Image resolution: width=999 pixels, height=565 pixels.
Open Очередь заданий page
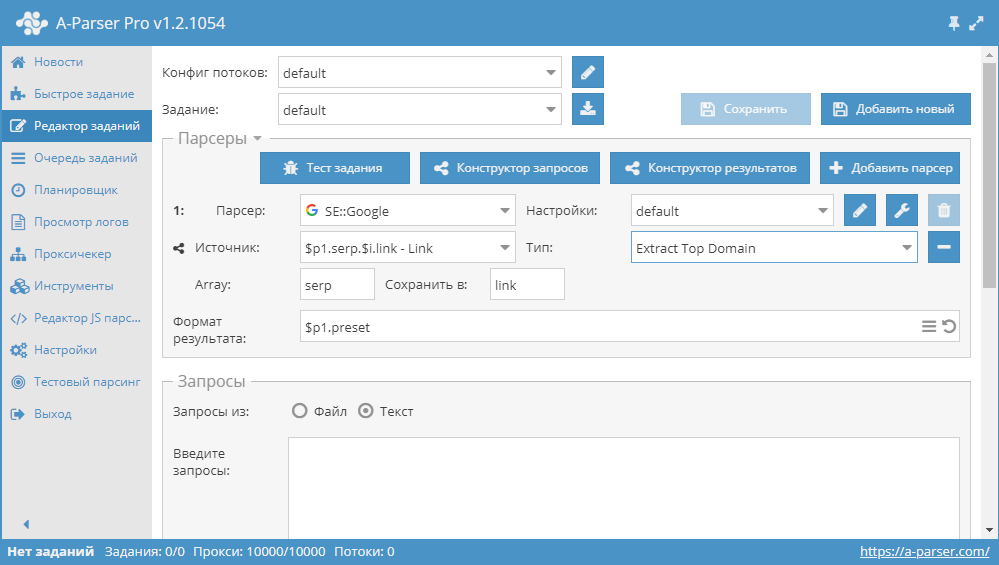(x=76, y=157)
